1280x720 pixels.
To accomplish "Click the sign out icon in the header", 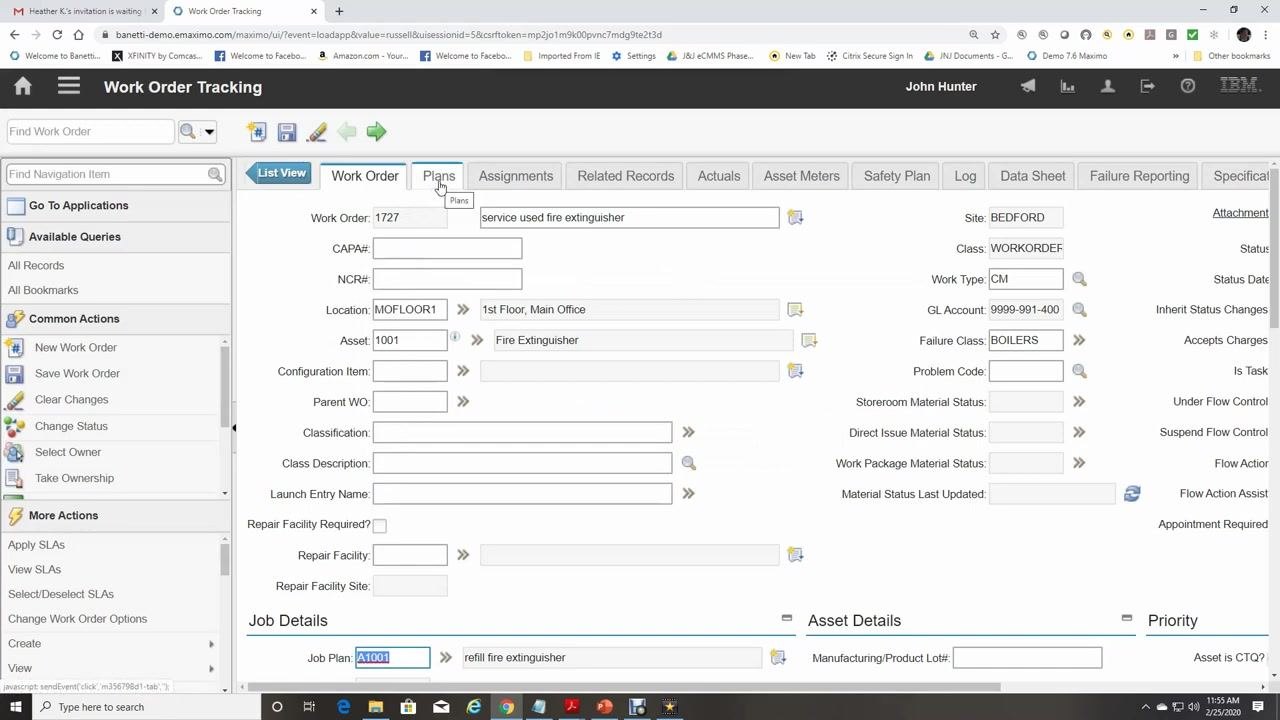I will [x=1148, y=86].
